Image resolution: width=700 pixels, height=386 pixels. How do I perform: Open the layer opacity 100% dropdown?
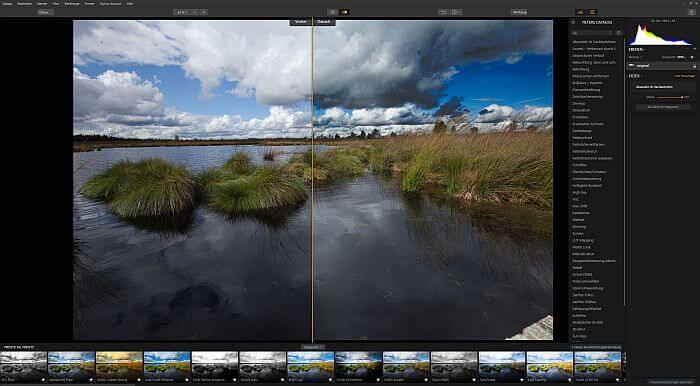(x=681, y=57)
